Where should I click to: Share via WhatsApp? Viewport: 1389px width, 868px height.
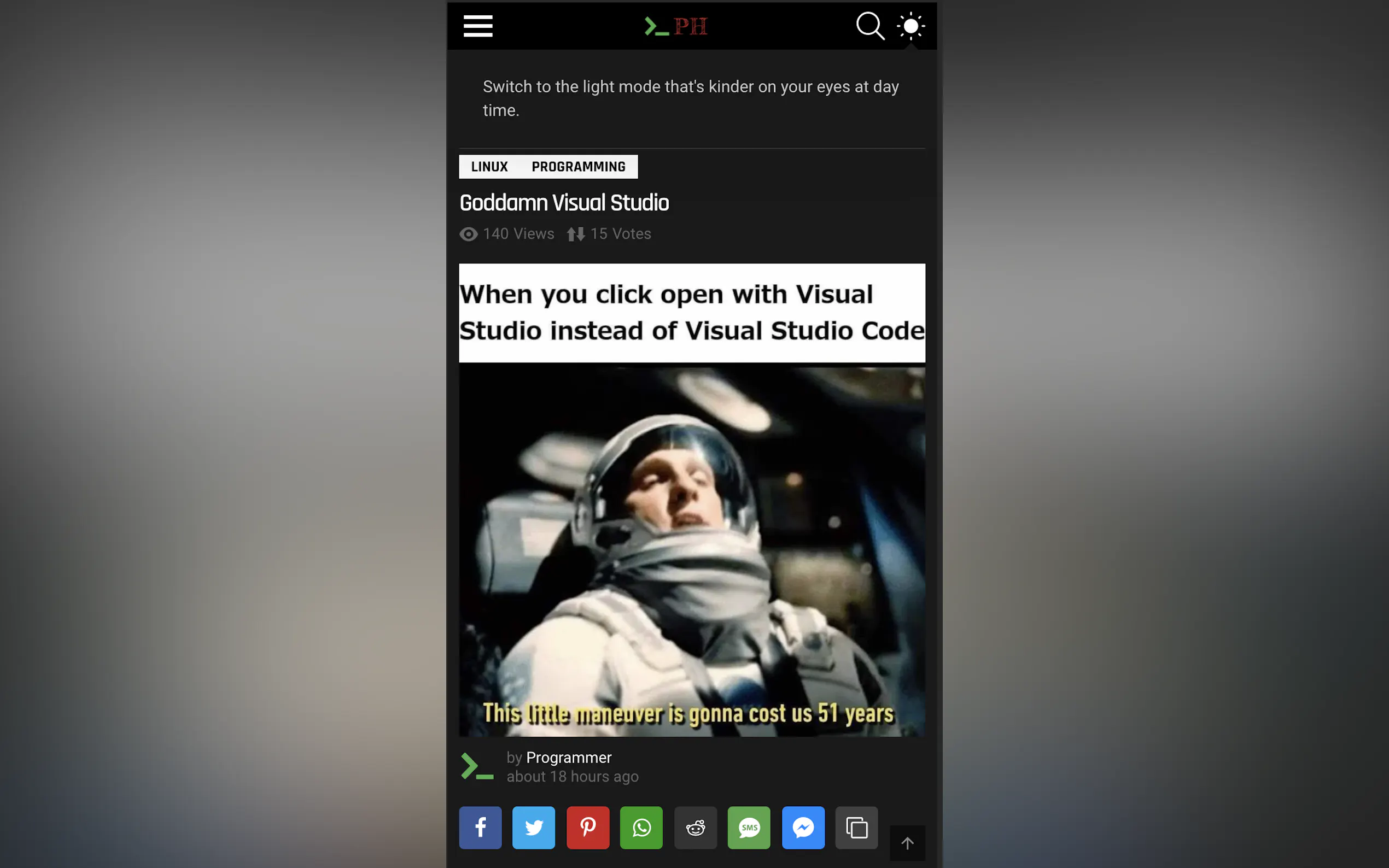pyautogui.click(x=641, y=827)
